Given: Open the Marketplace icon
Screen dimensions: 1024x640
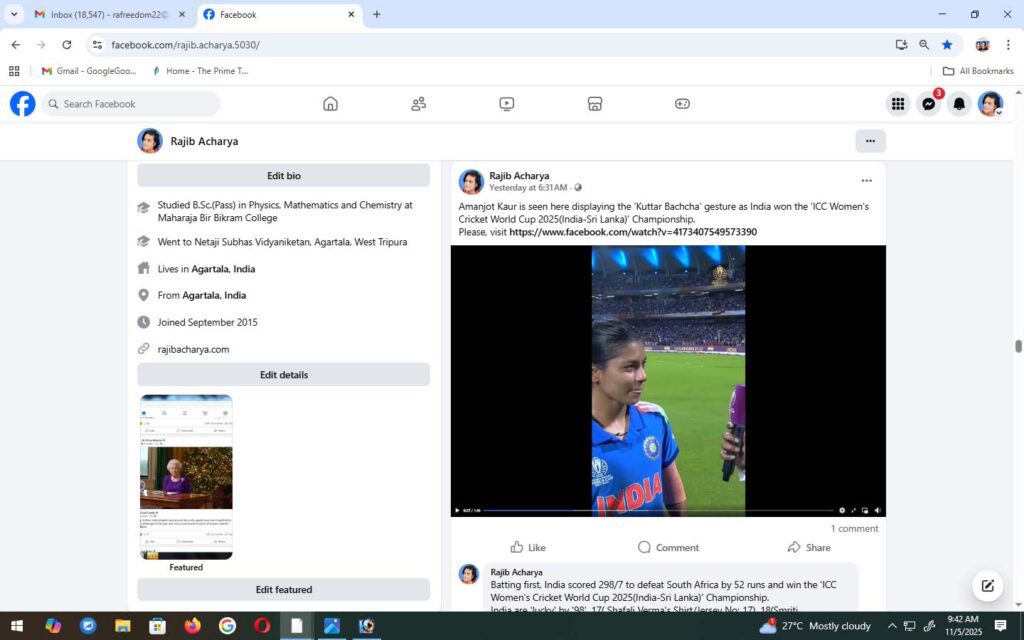Looking at the screenshot, I should coord(594,104).
